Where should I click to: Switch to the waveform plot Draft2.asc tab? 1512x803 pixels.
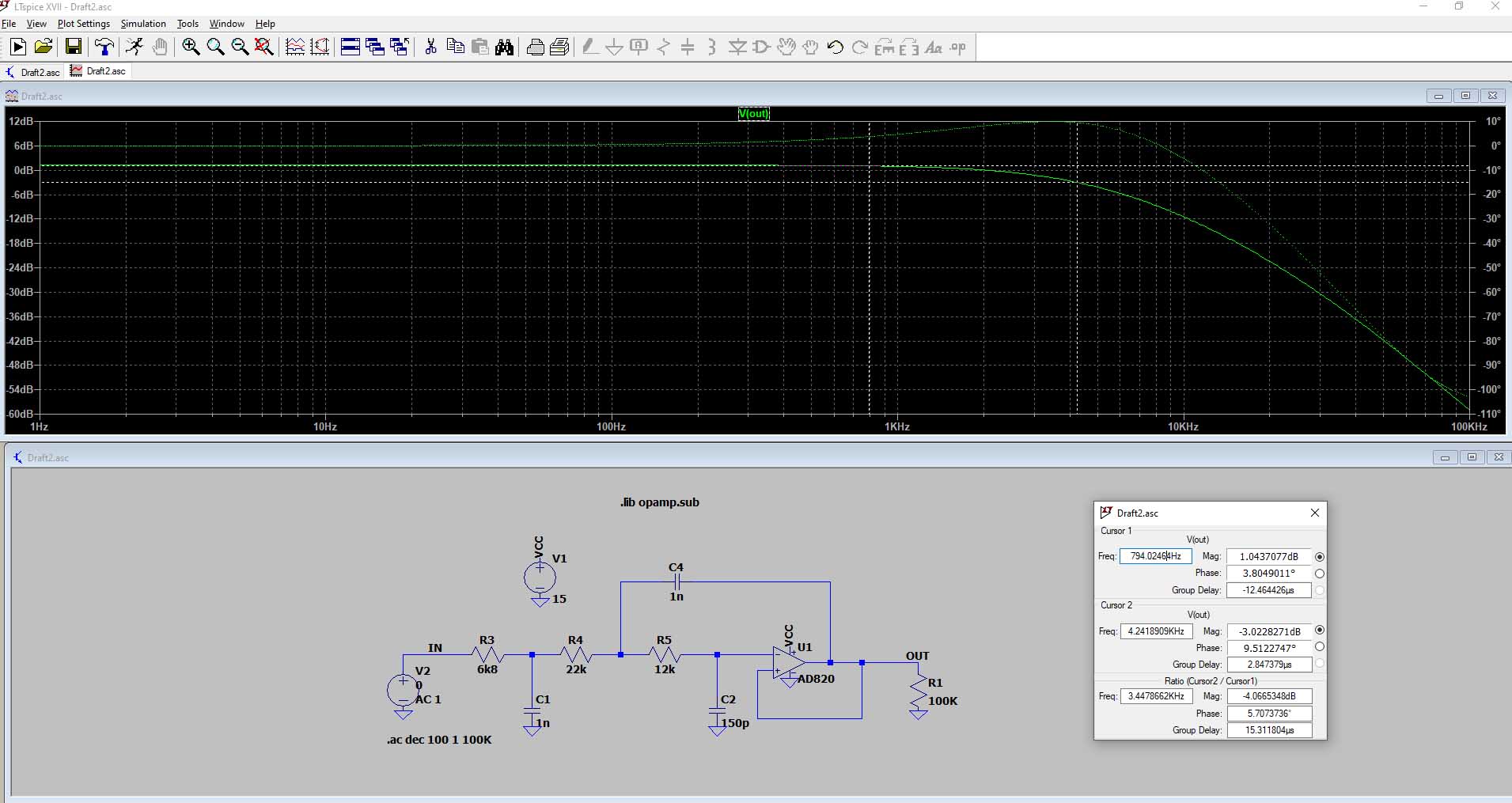point(98,71)
